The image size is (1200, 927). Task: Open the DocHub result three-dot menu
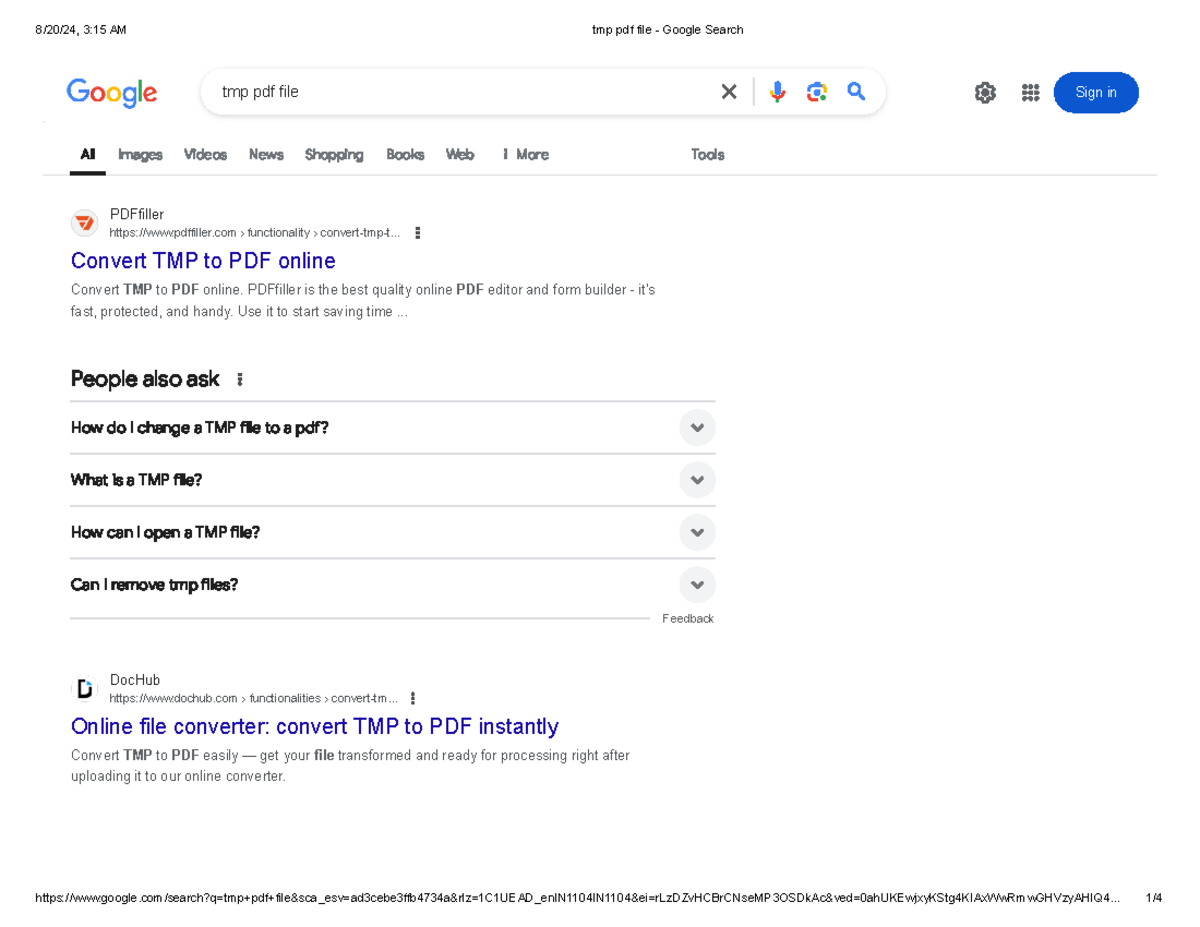point(413,699)
